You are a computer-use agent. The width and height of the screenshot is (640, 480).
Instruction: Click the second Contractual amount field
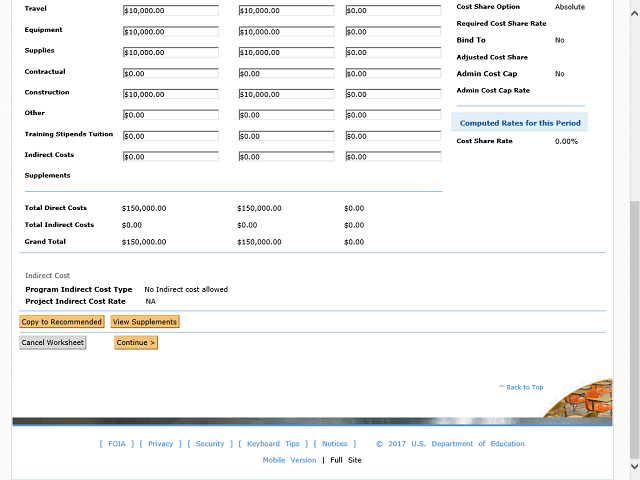click(286, 73)
